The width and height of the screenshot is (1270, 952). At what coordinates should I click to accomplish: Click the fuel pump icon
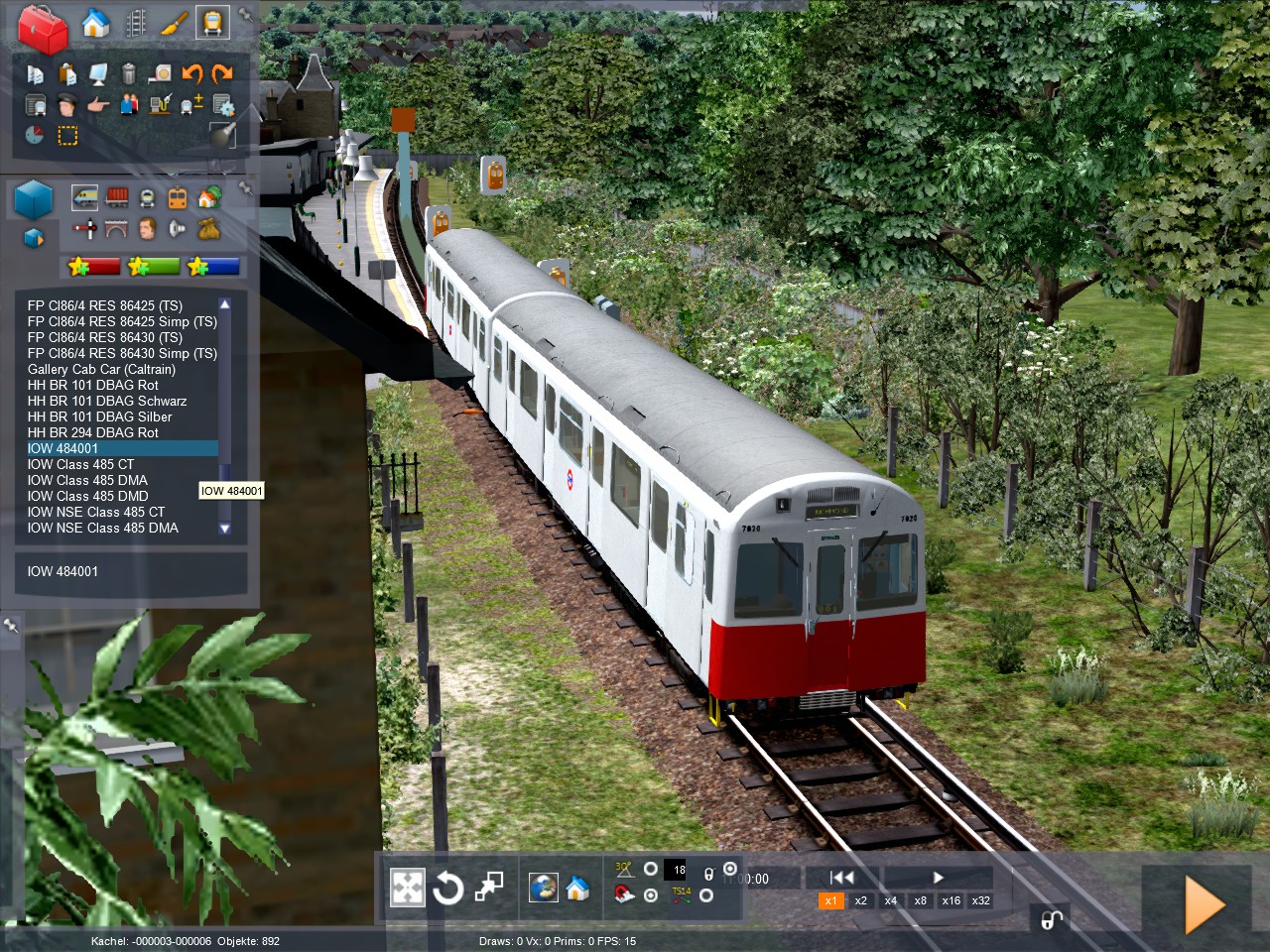click(161, 104)
